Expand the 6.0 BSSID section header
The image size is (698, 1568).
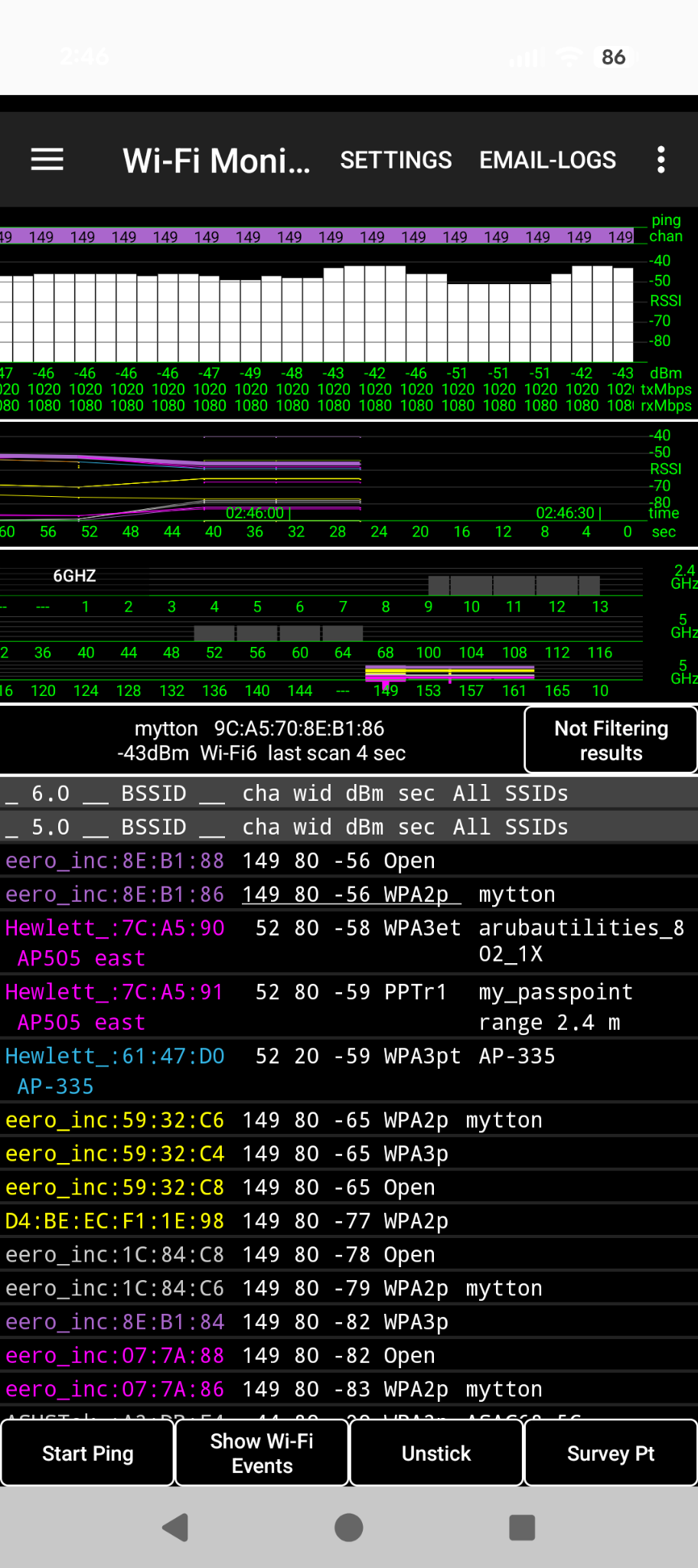(x=349, y=793)
